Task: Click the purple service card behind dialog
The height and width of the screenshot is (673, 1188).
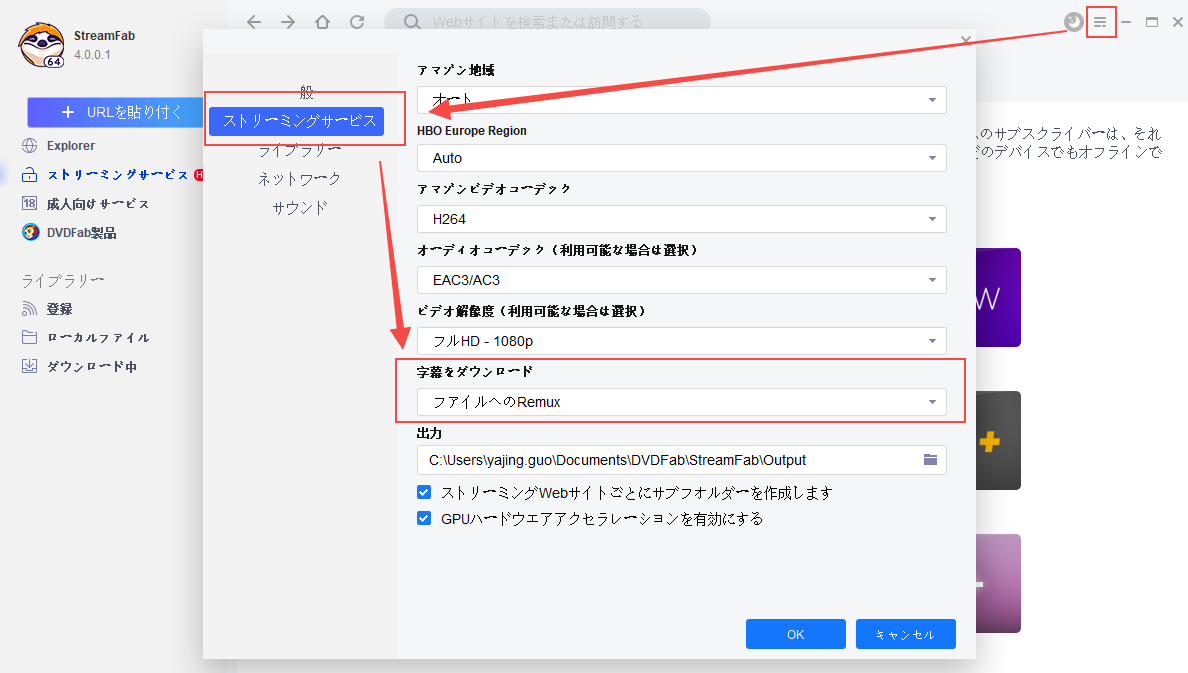Action: click(998, 297)
